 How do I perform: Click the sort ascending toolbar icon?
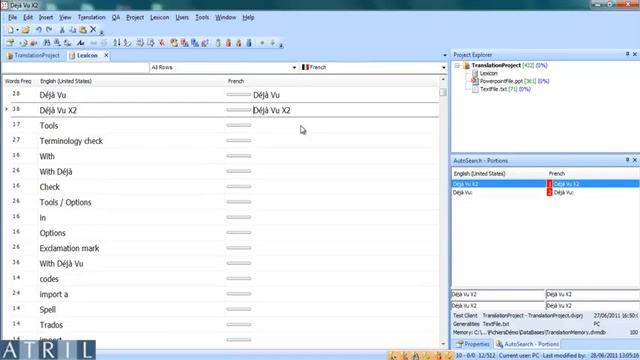click(117, 43)
